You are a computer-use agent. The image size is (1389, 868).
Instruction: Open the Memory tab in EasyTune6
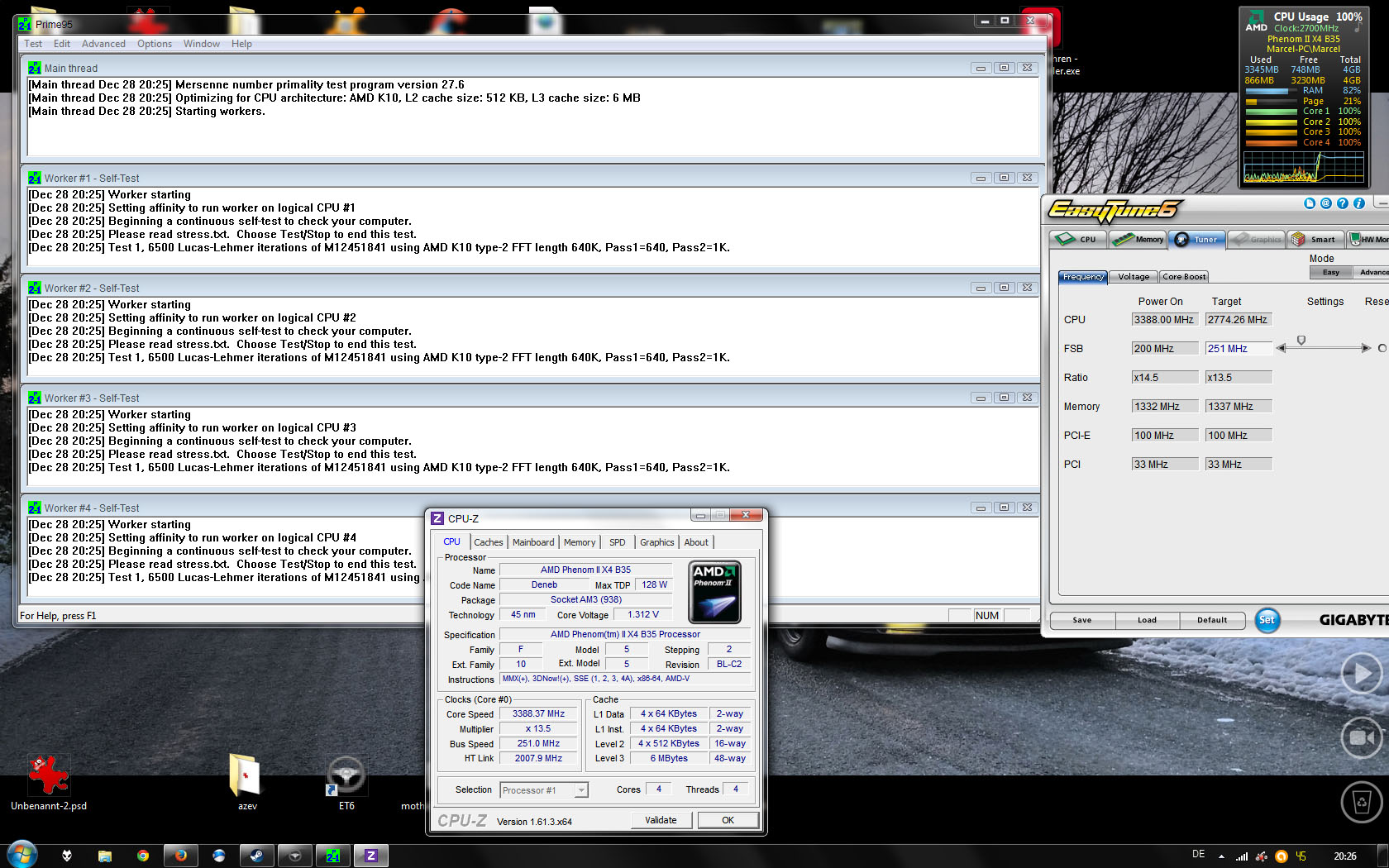[1138, 239]
